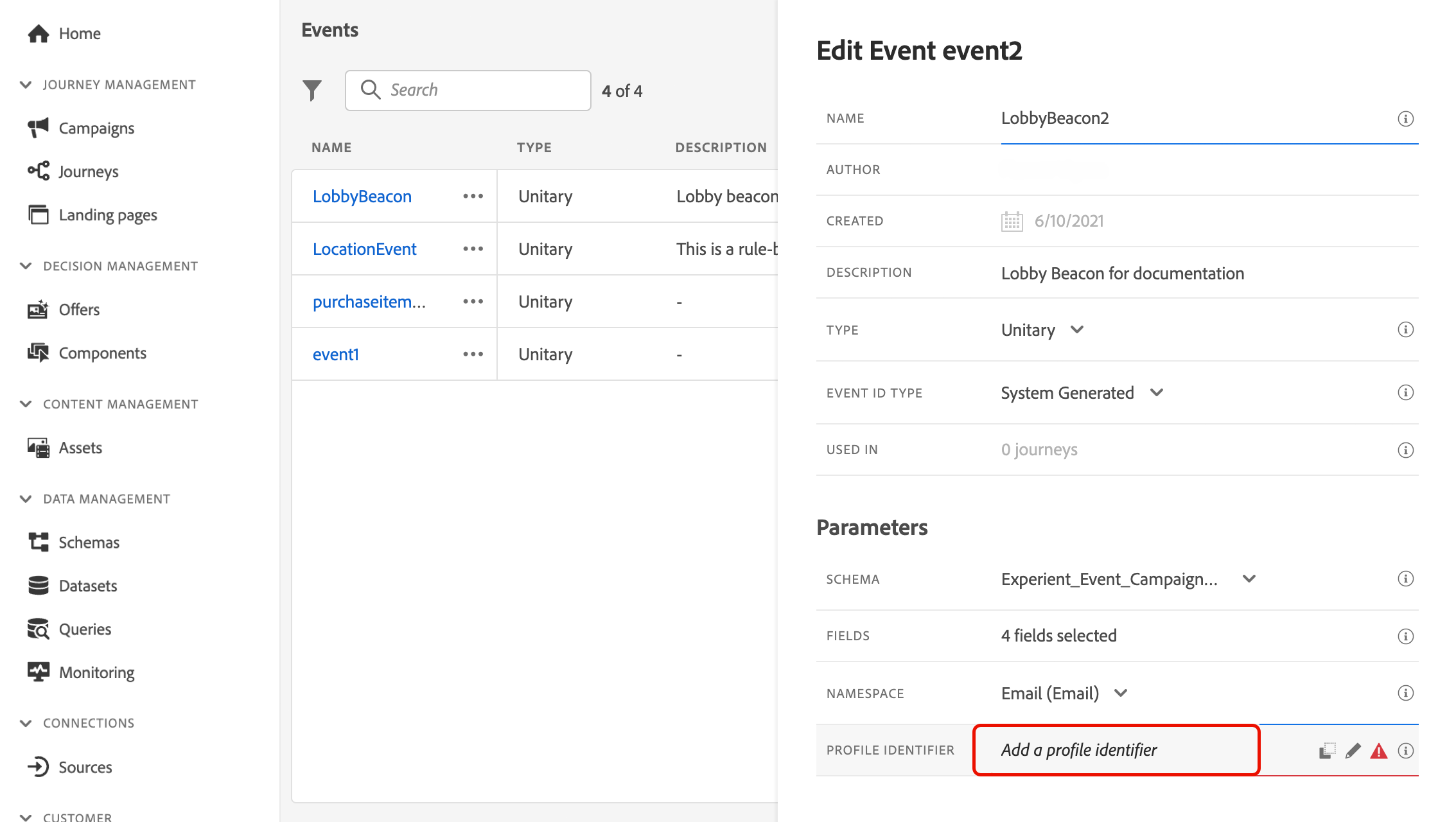Open the more actions dots for event1
The width and height of the screenshot is (1456, 822).
473,354
